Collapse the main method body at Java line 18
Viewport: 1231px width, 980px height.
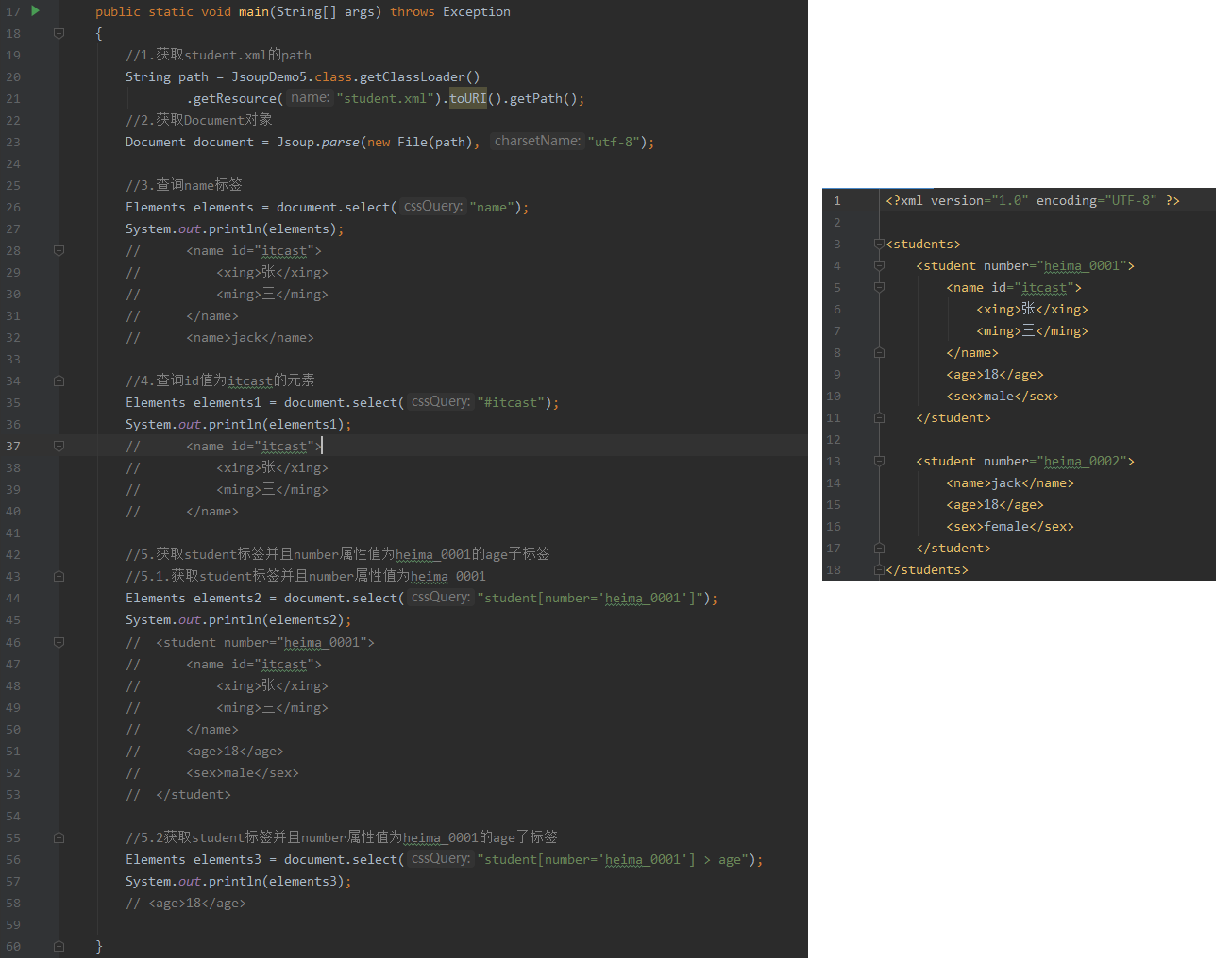coord(59,33)
